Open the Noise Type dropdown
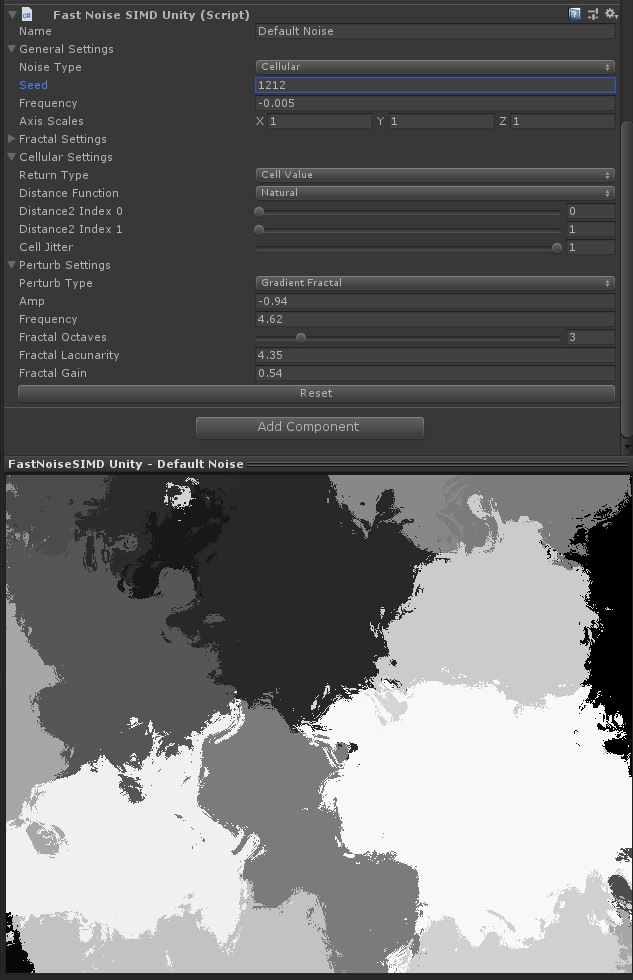Viewport: 633px width, 980px height. point(435,67)
